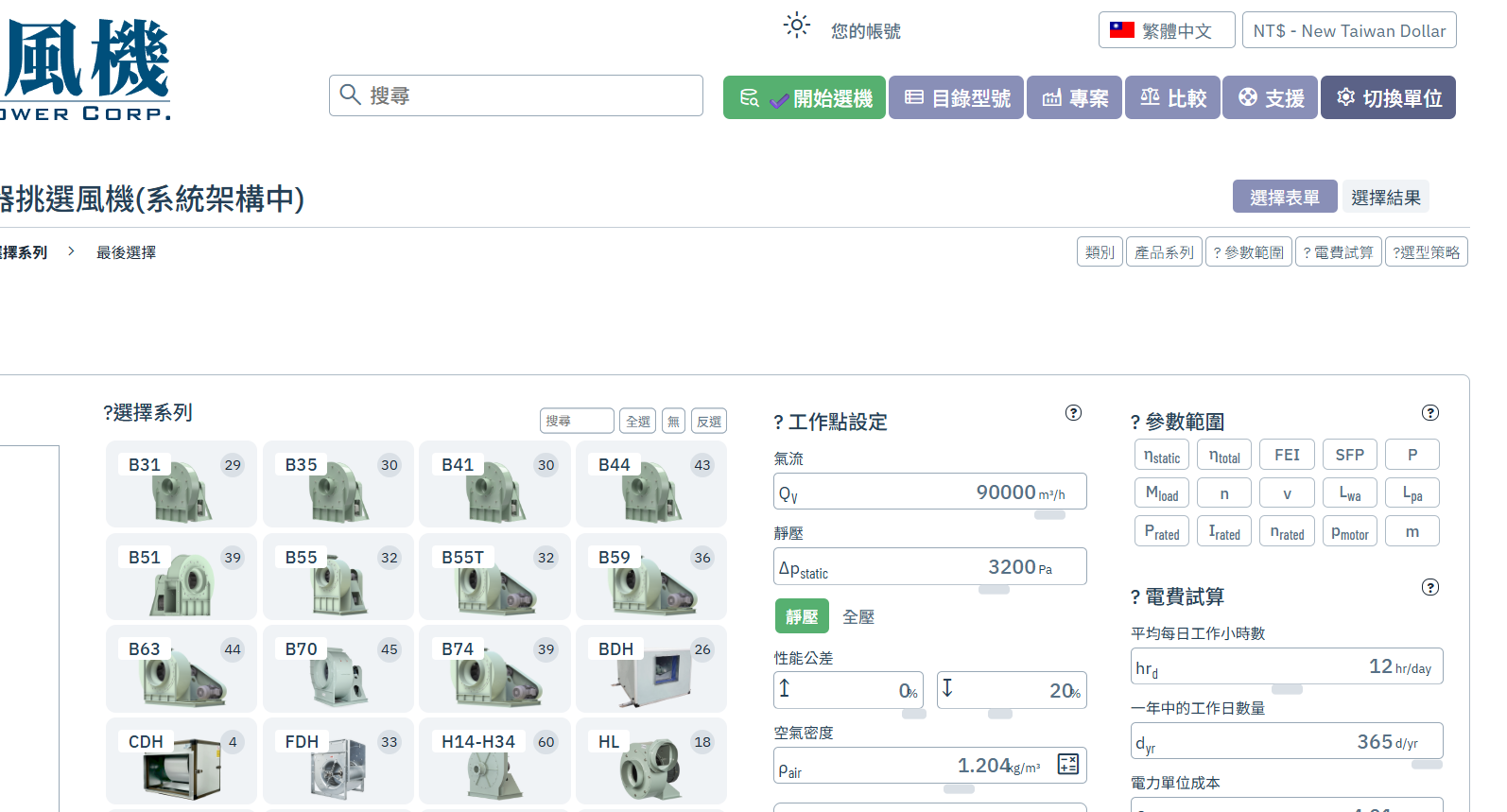Click the 切換單位 gear button
This screenshot has height=812, width=1507.
(1388, 97)
